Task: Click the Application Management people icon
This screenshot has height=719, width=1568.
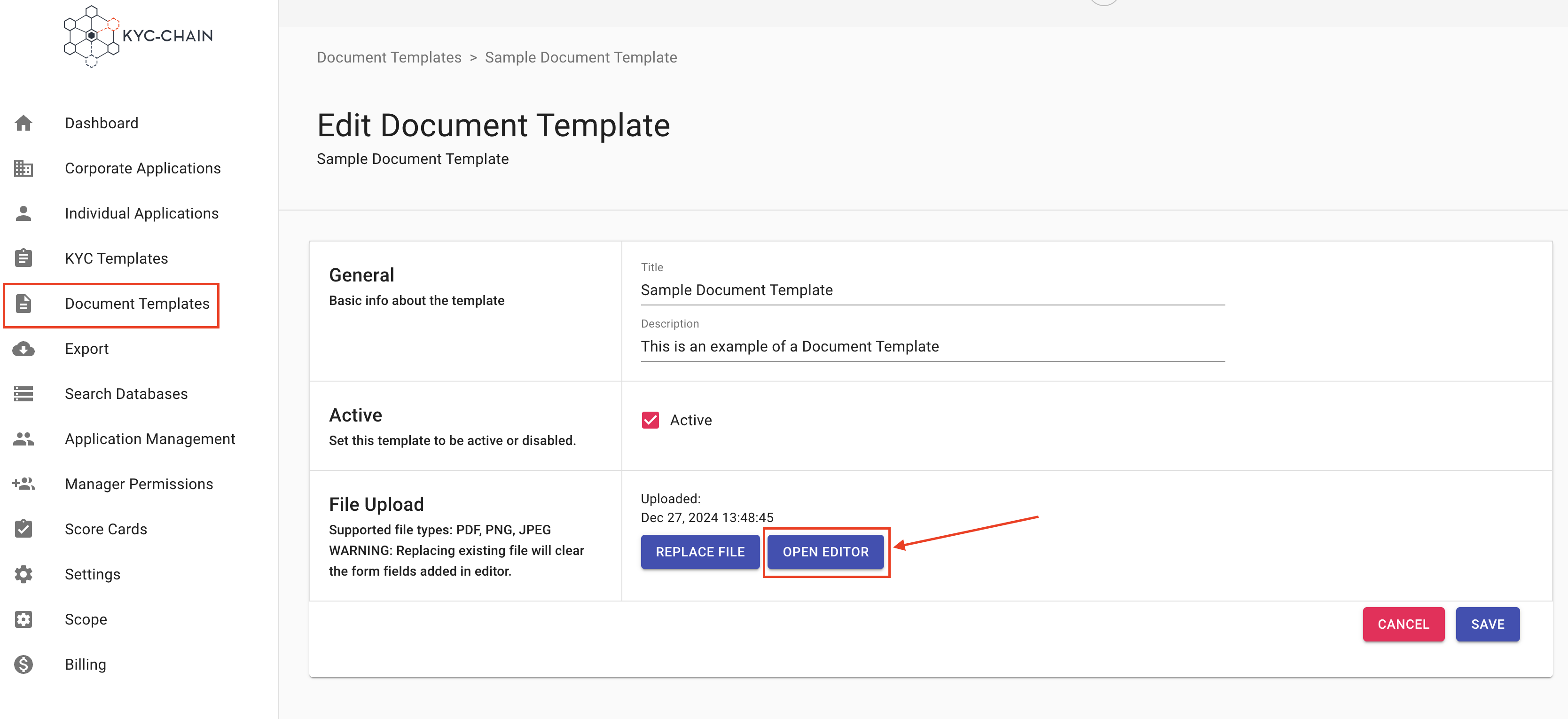Action: pos(24,439)
